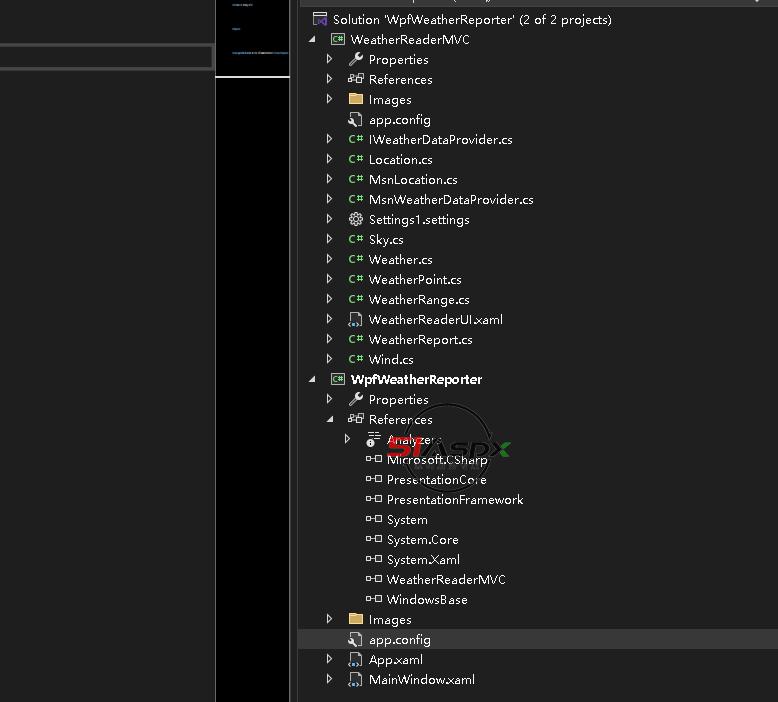Click the Properties wrench icon under WeatherReaderMVC
Image resolution: width=778 pixels, height=702 pixels.
tap(355, 60)
